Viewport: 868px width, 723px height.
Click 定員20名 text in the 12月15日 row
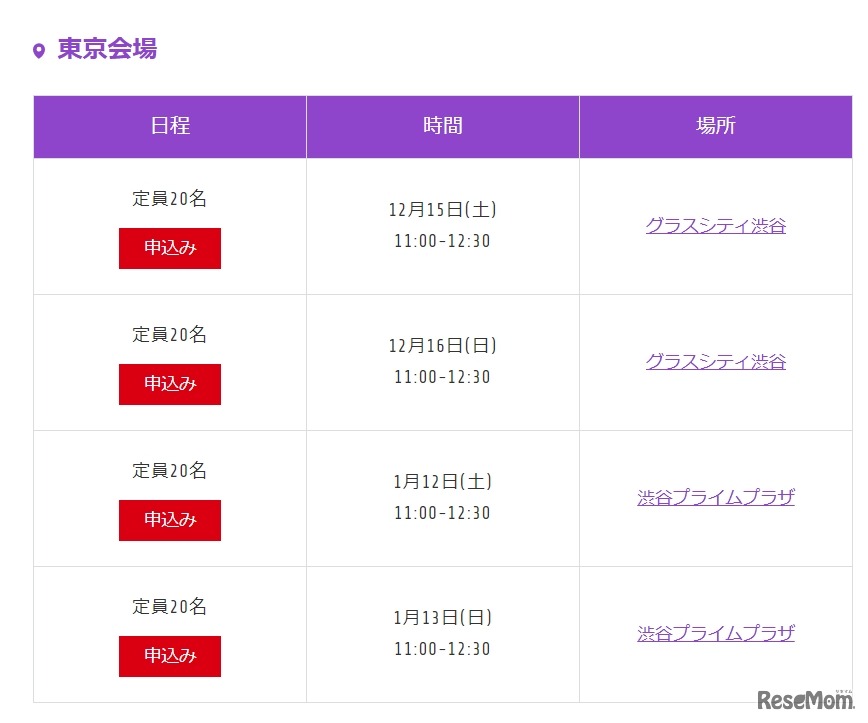(170, 199)
